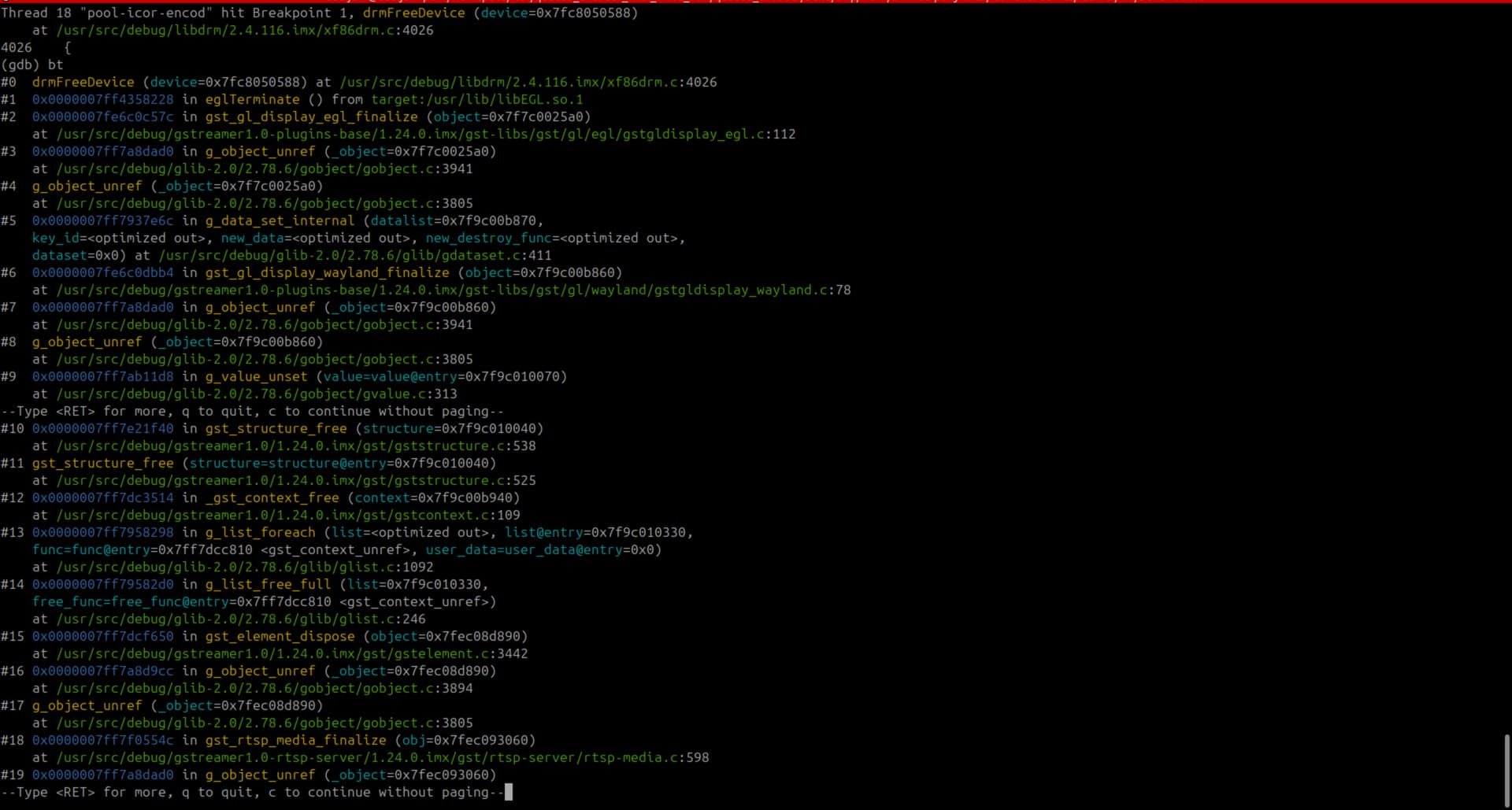Select g_data_set_internal in frame #5
This screenshot has height=810, width=1512.
point(280,220)
